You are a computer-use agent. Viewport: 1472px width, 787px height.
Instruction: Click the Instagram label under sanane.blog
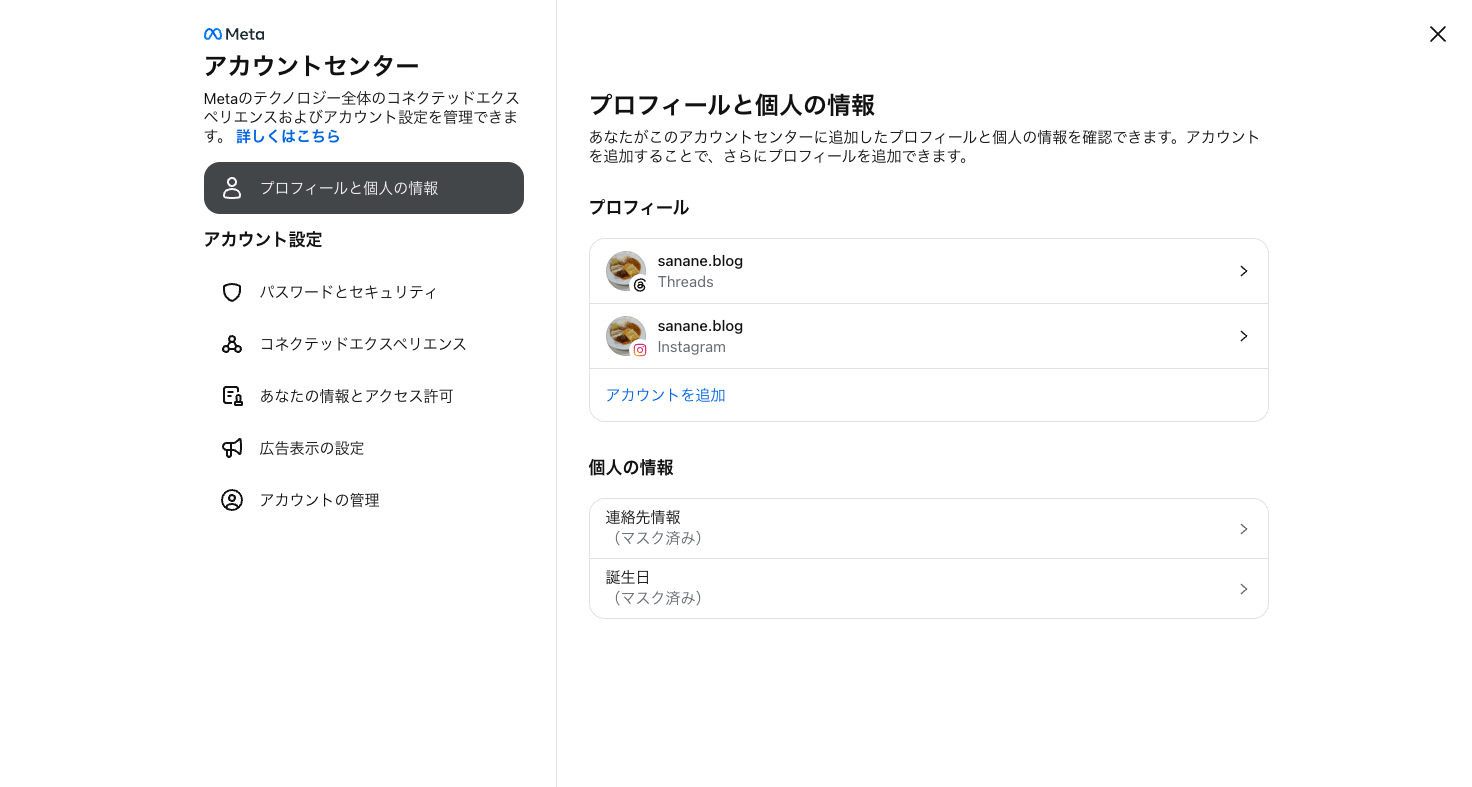tap(691, 347)
